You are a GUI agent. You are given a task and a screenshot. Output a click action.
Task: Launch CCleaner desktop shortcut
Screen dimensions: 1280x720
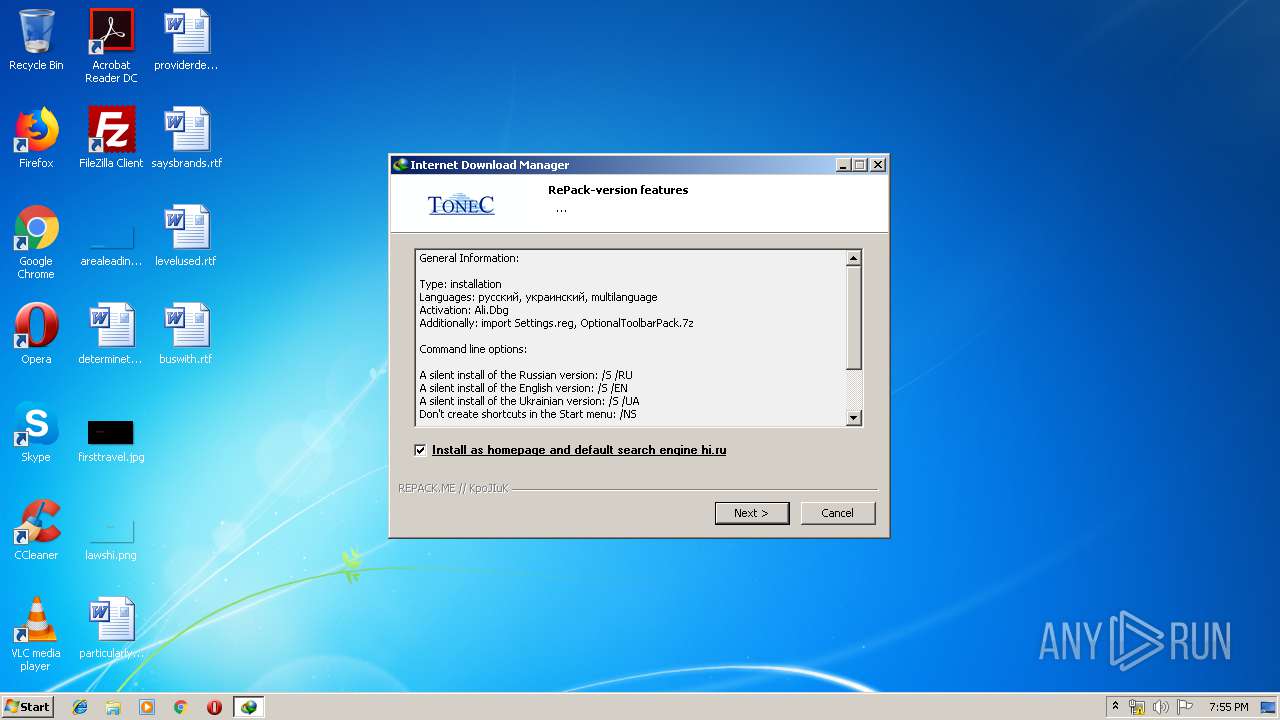(x=36, y=530)
